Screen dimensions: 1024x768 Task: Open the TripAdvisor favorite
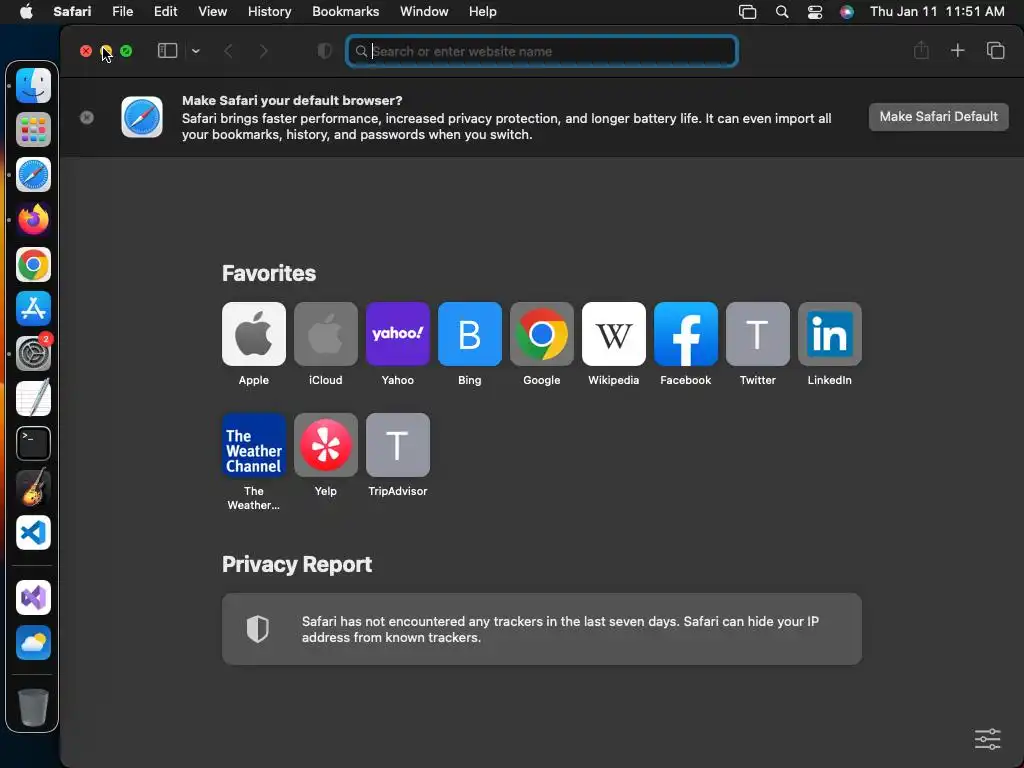[398, 445]
